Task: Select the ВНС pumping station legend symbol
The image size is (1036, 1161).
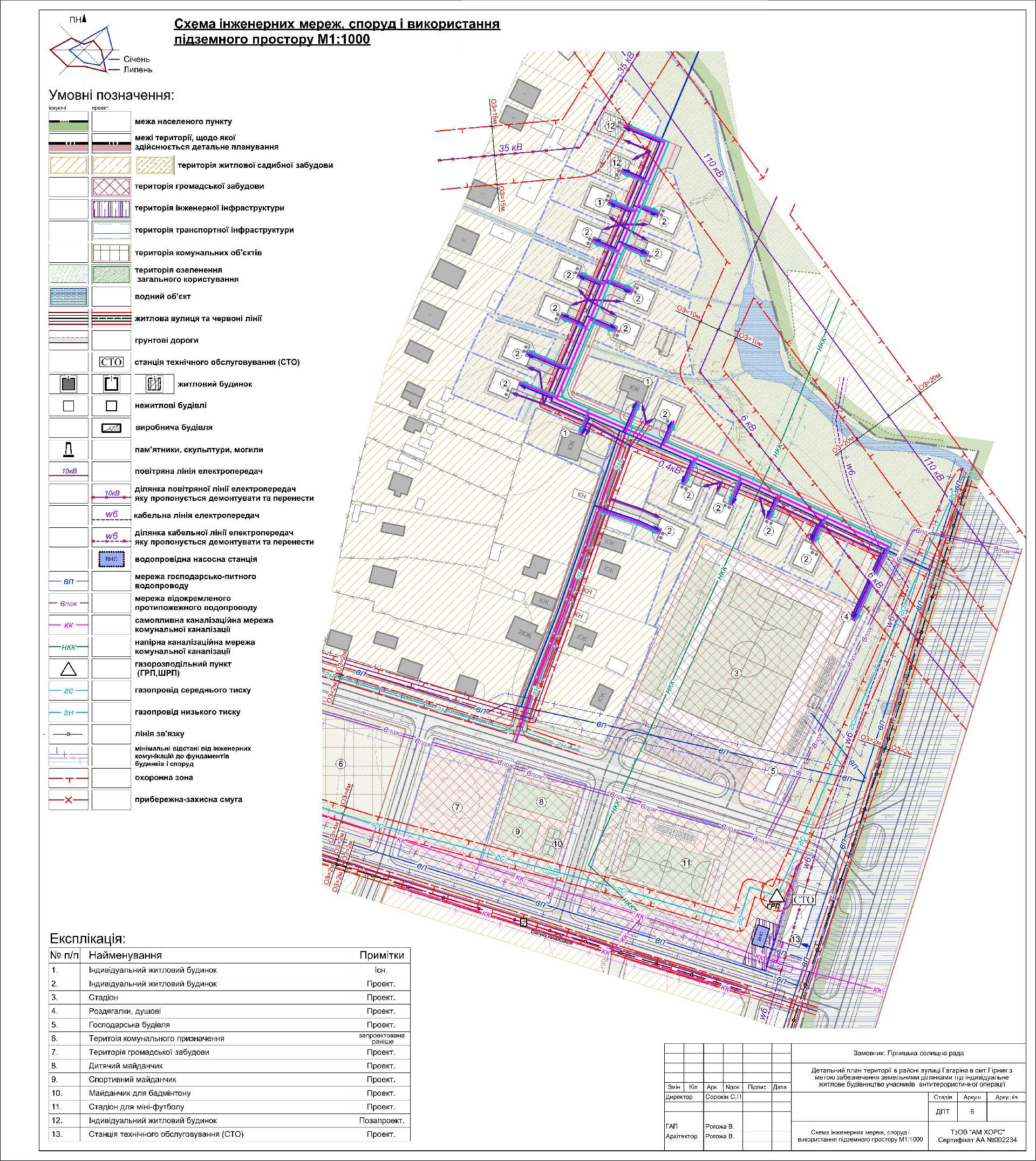Action: click(x=111, y=559)
